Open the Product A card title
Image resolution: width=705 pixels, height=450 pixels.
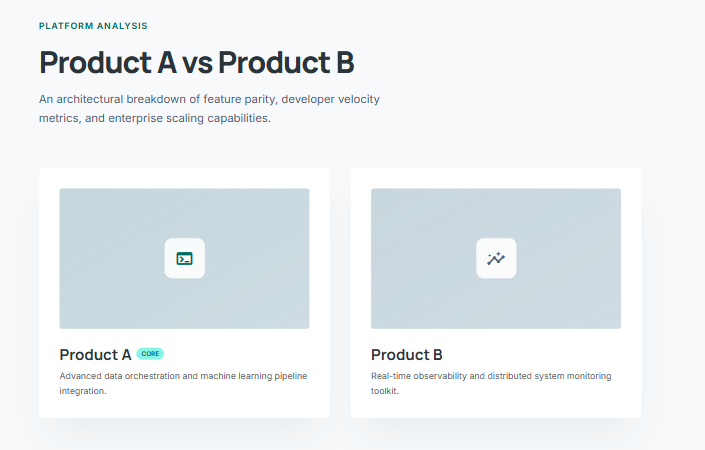95,355
